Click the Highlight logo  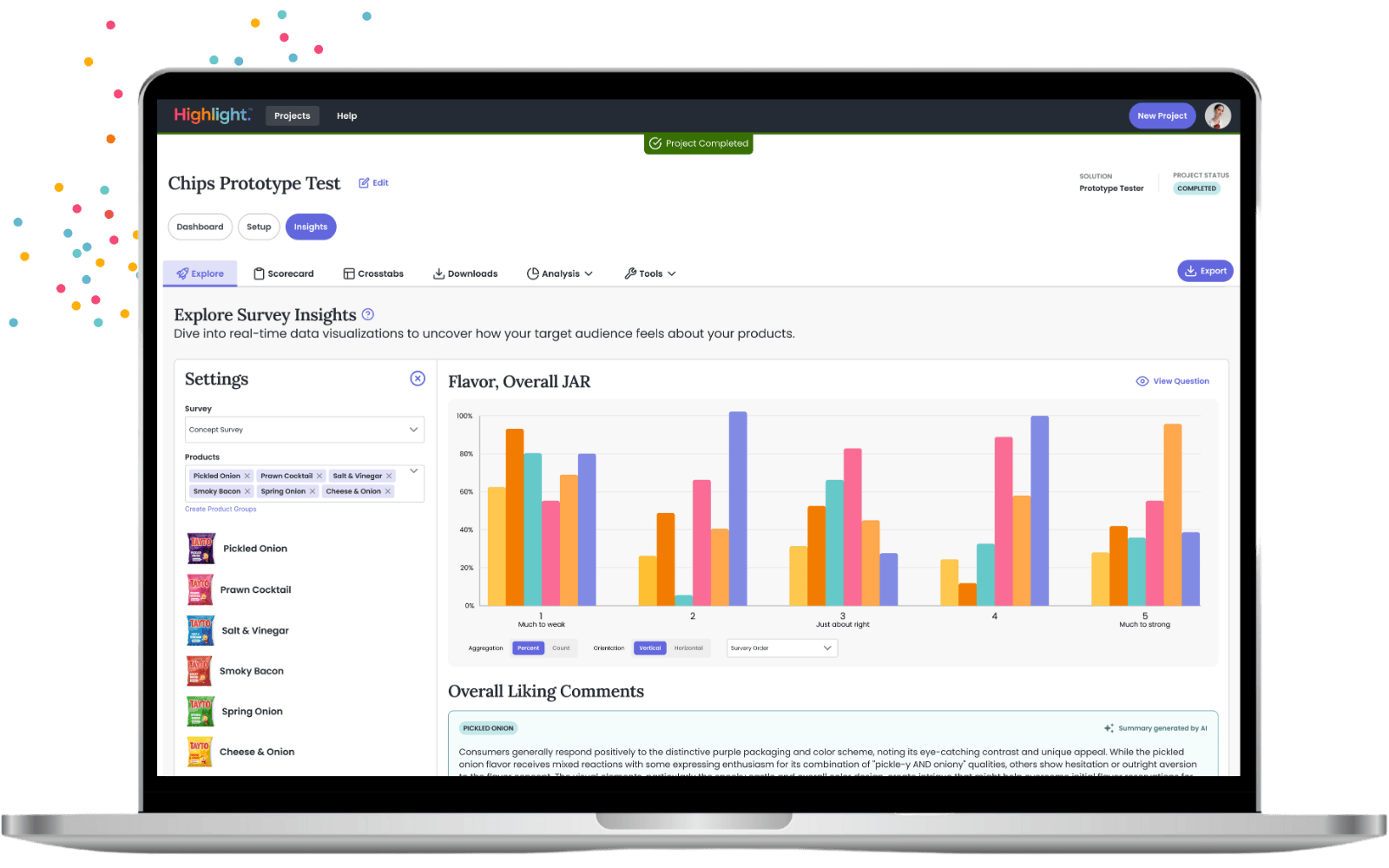[x=212, y=115]
